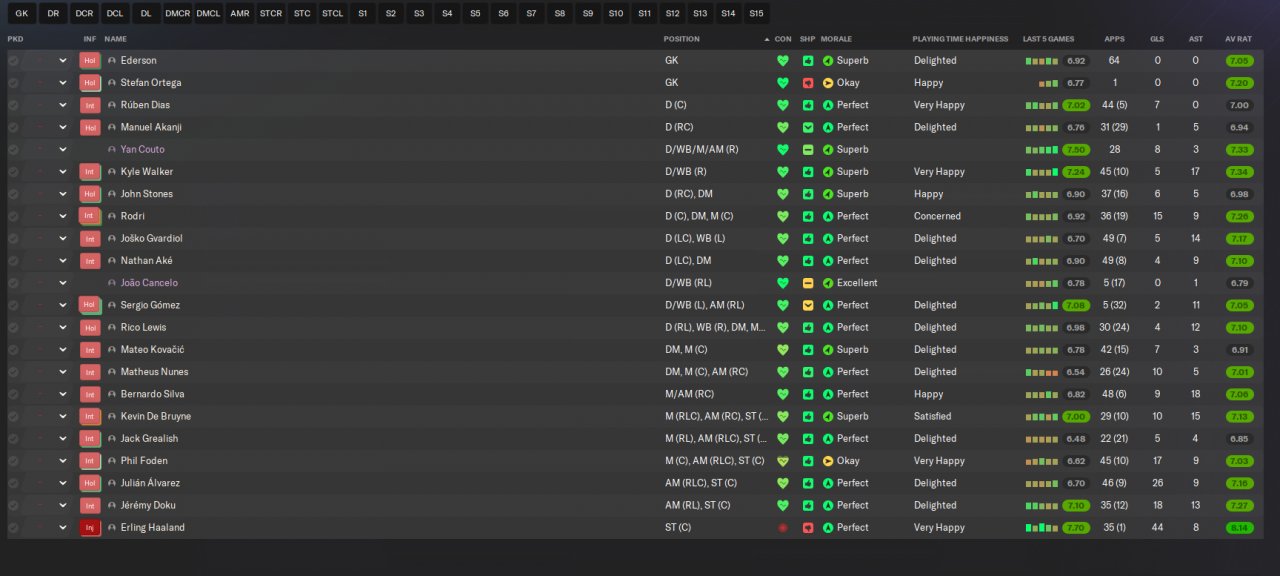Image resolution: width=1280 pixels, height=576 pixels.
Task: Click Julián Álvarez's 'Hol' status icon
Action: (89, 483)
